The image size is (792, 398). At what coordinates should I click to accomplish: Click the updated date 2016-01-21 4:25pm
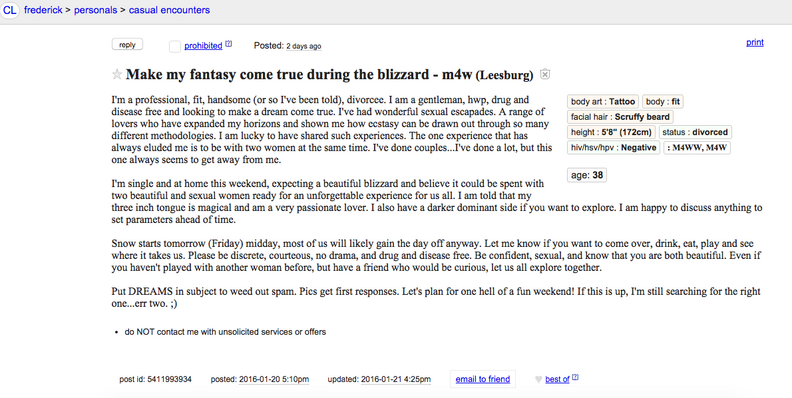point(396,379)
